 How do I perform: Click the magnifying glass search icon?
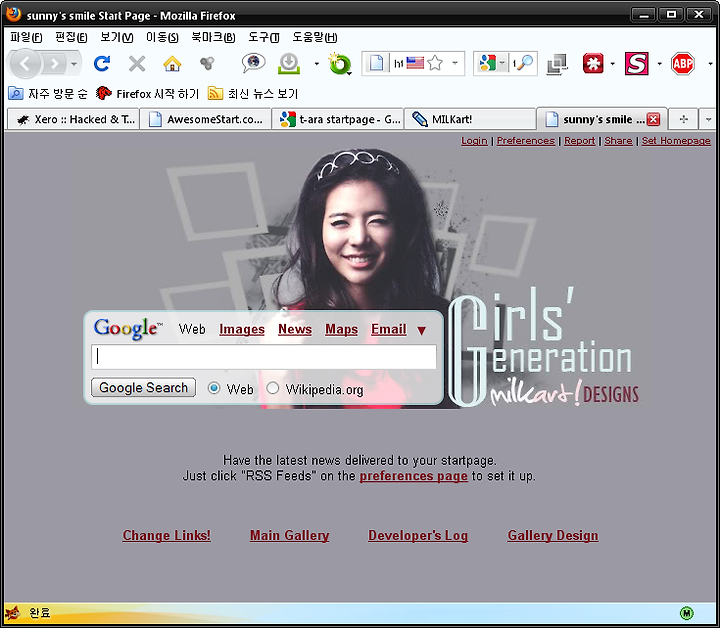(526, 63)
